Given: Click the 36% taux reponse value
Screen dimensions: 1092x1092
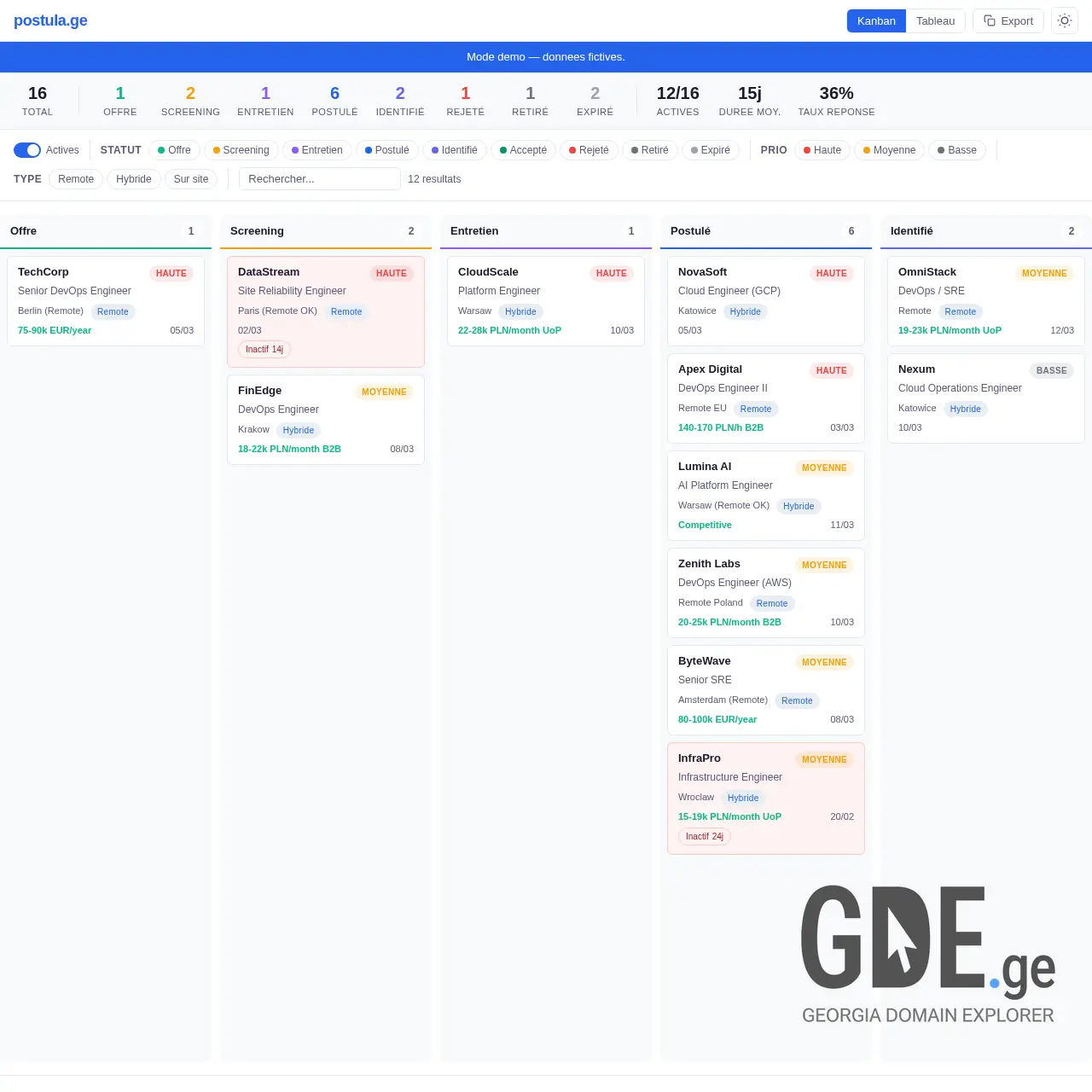Looking at the screenshot, I should [836, 93].
